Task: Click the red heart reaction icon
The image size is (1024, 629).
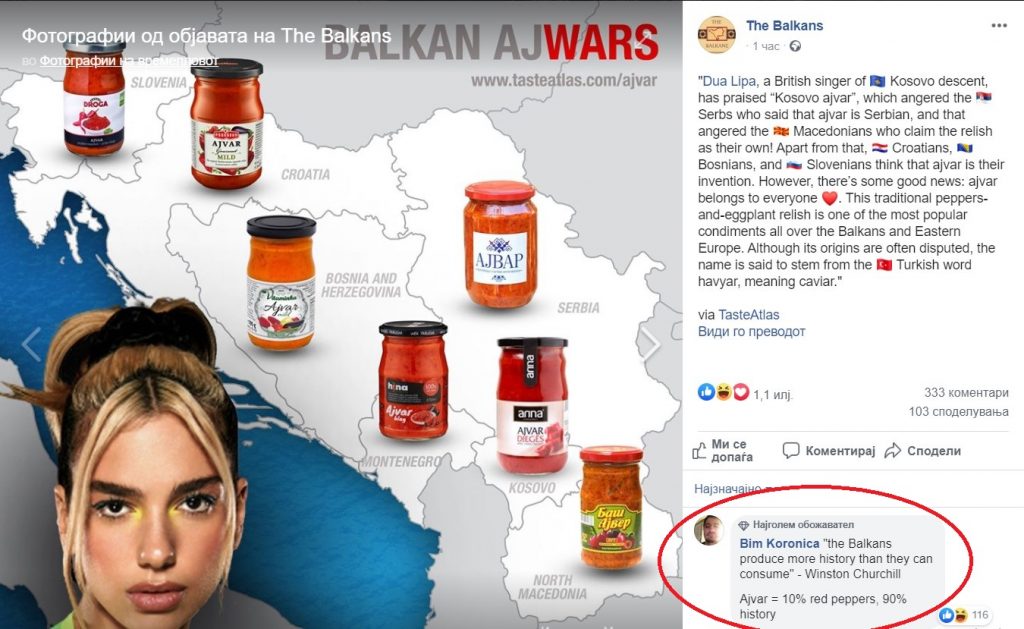Action: pos(741,392)
